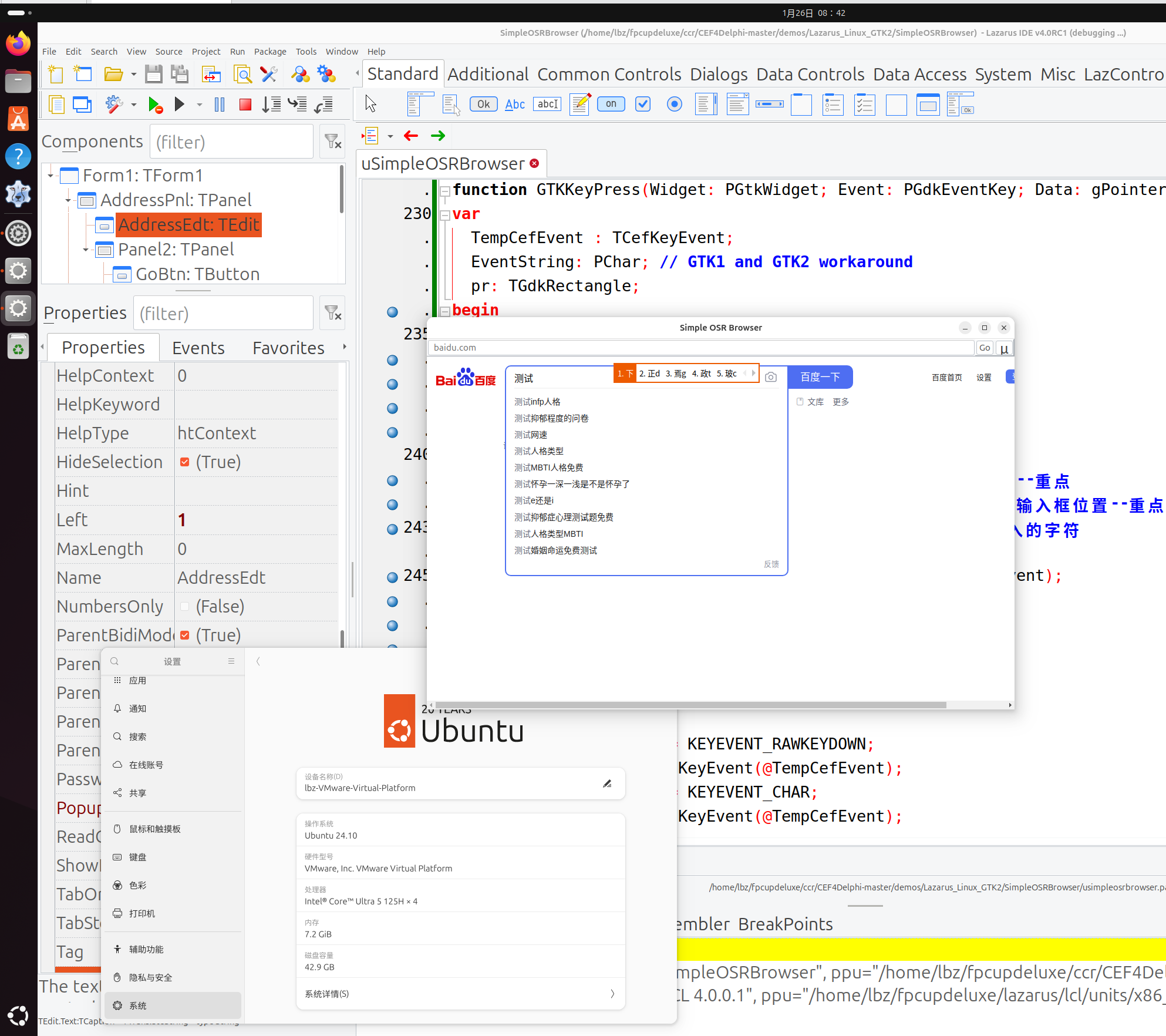Click the Go button beside address bar
The width and height of the screenshot is (1166, 1036).
pos(985,348)
